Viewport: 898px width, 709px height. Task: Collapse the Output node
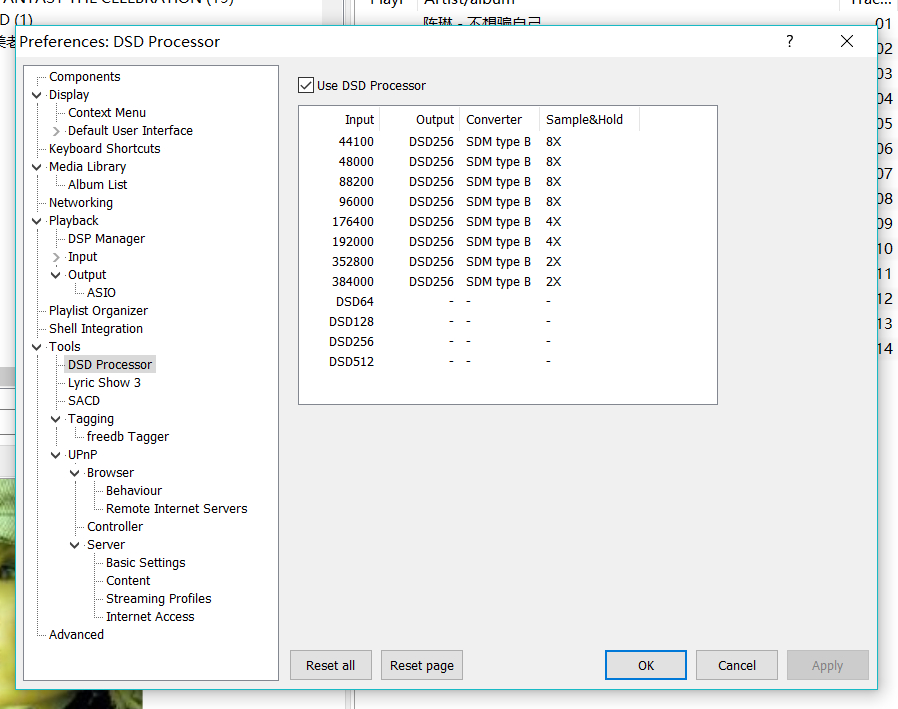(x=56, y=275)
